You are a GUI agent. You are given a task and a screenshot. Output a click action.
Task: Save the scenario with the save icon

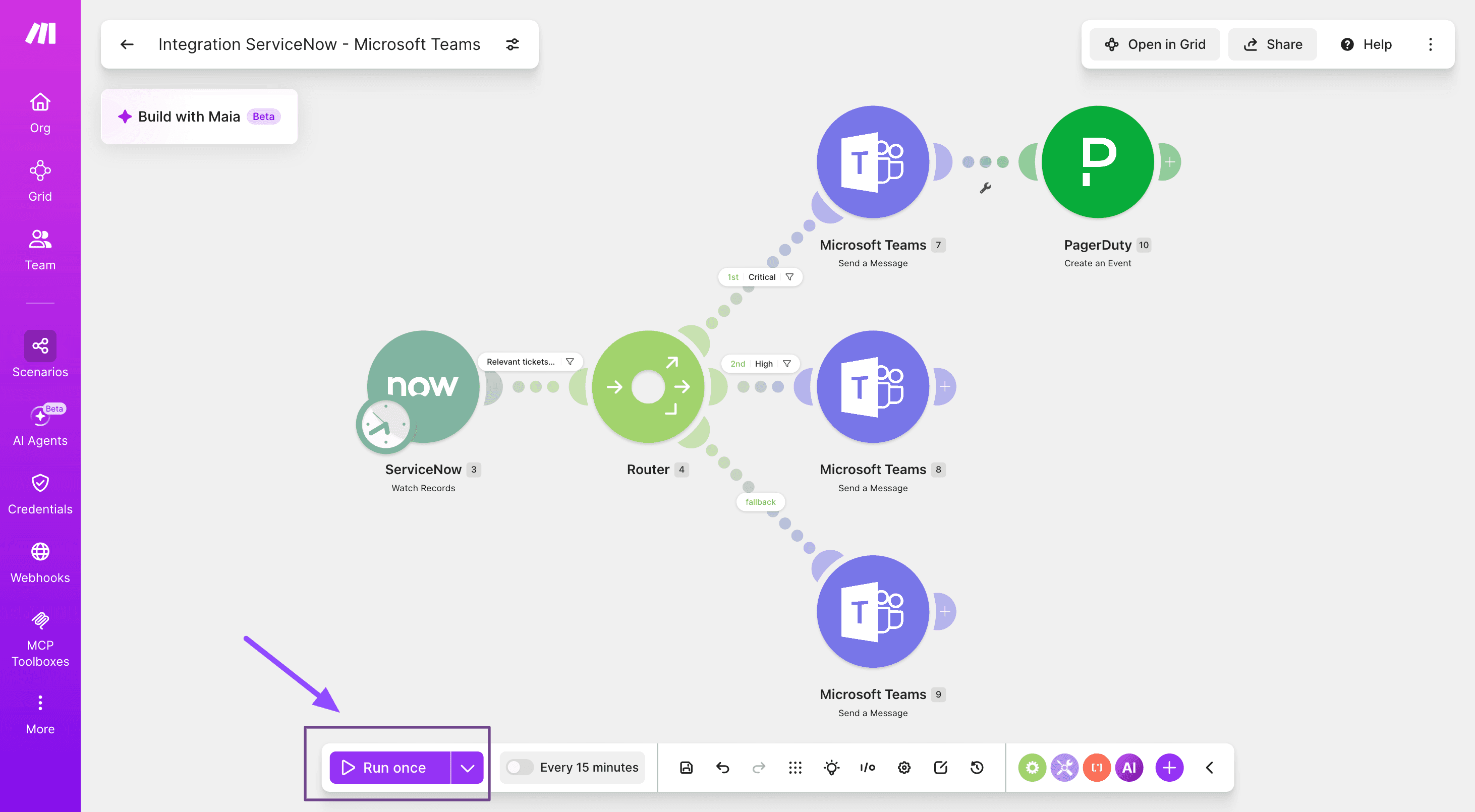(x=686, y=767)
